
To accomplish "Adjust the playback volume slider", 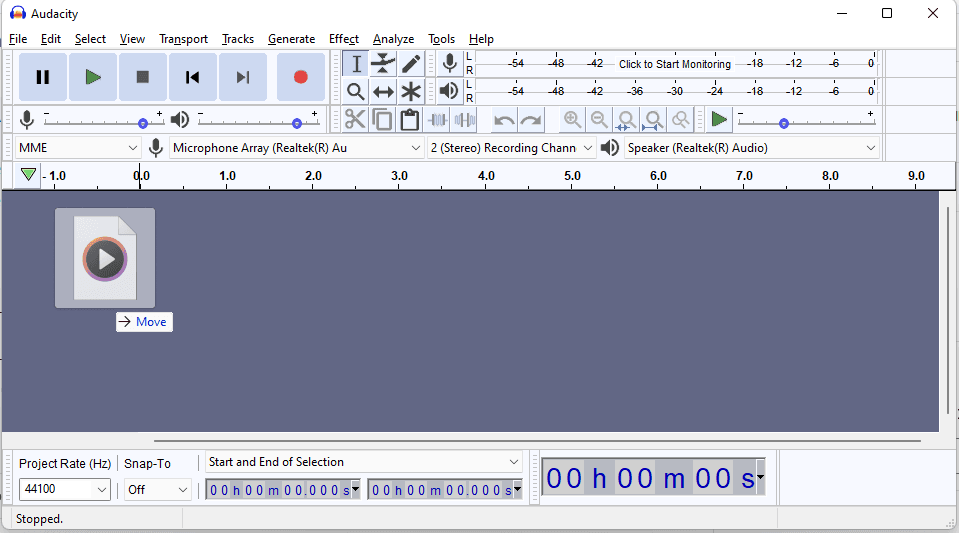I will pos(297,123).
